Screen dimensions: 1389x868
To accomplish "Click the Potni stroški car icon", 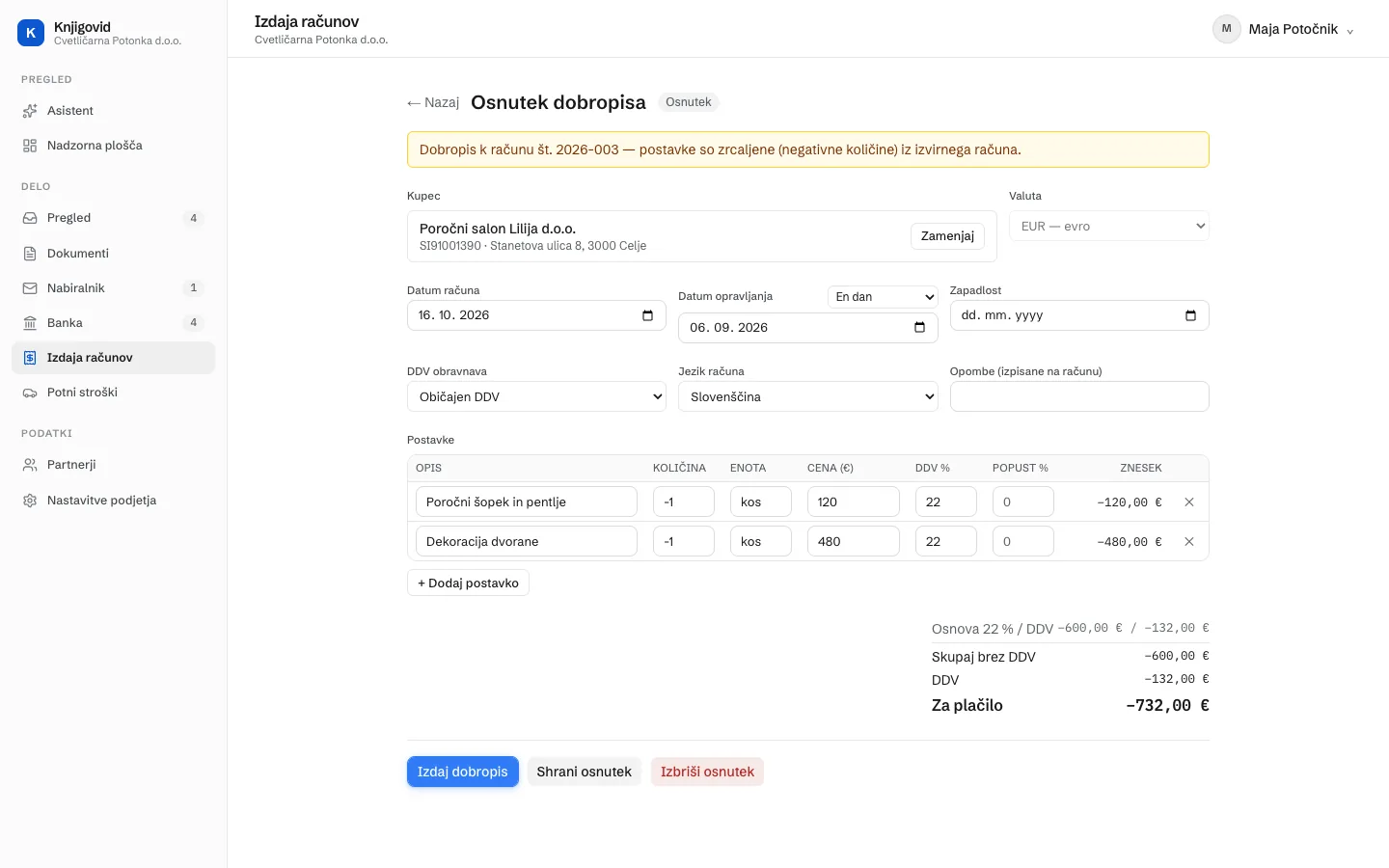I will (x=30, y=393).
